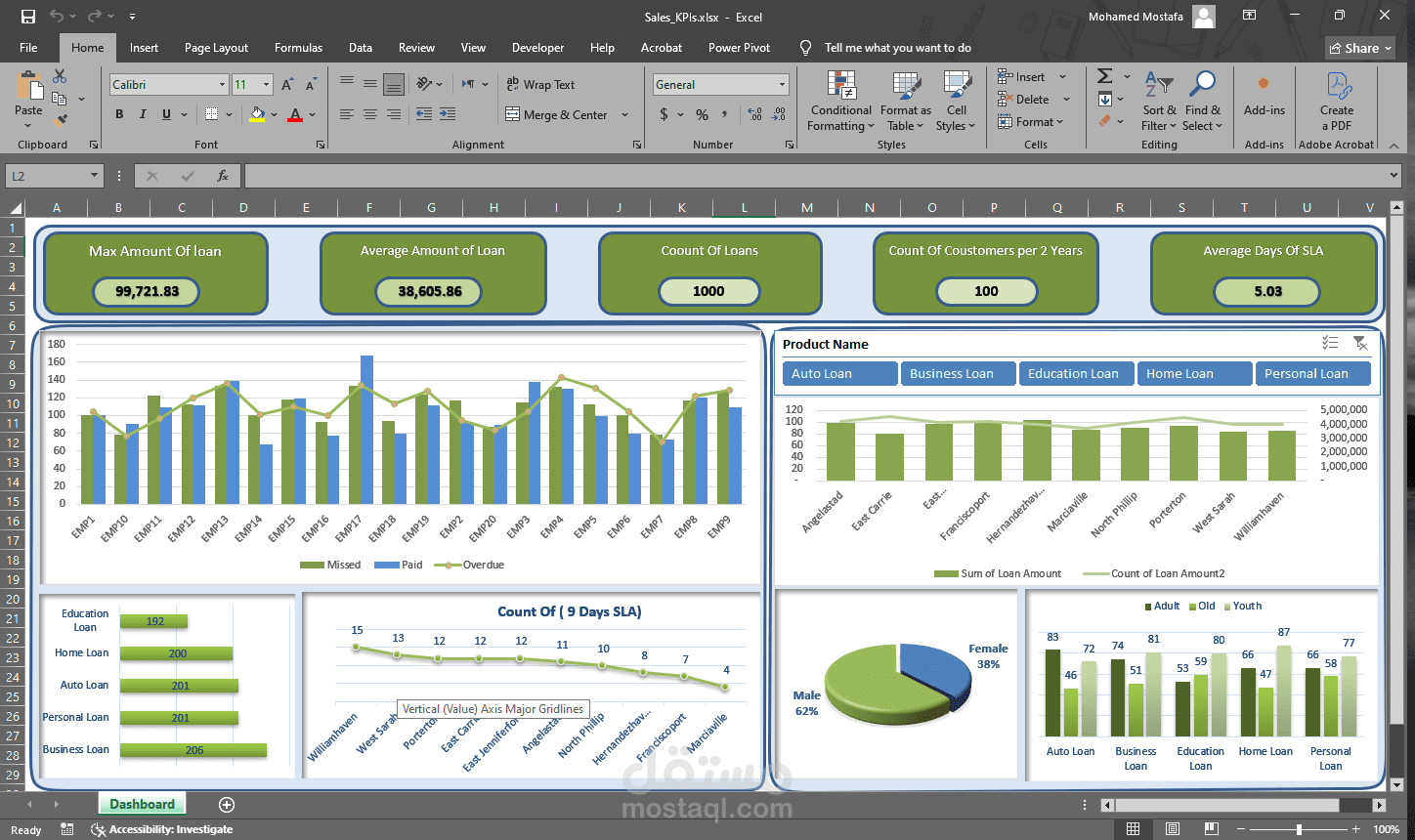The height and width of the screenshot is (840, 1415).
Task: Click the formula bar input field
Action: [814, 176]
